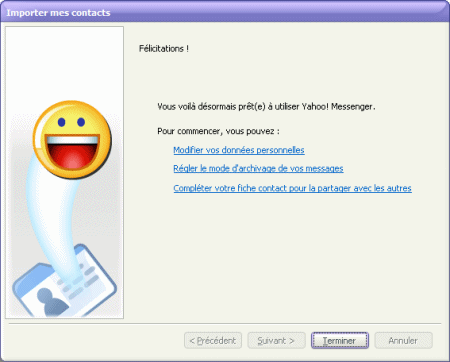
Task: Follow the Compléter votre fiche contact link
Action: coord(292,188)
